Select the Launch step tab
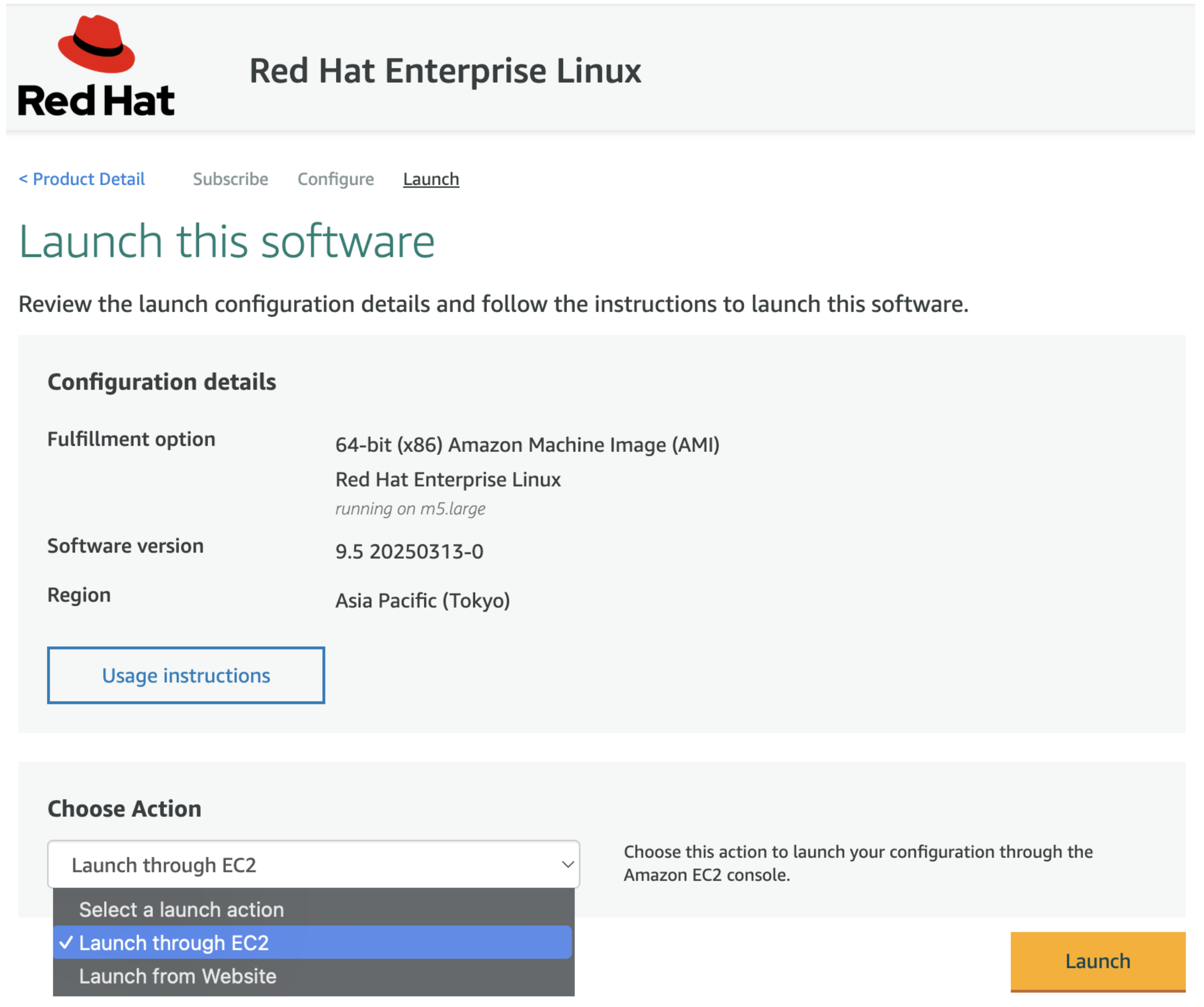 pyautogui.click(x=431, y=180)
